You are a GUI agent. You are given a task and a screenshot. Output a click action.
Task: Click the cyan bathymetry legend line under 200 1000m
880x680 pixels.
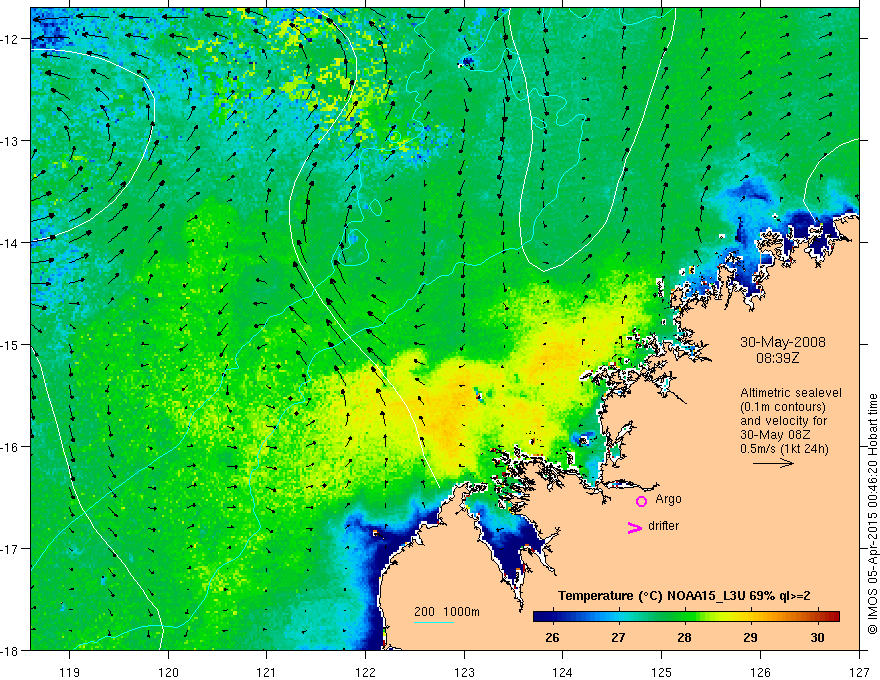coord(434,622)
